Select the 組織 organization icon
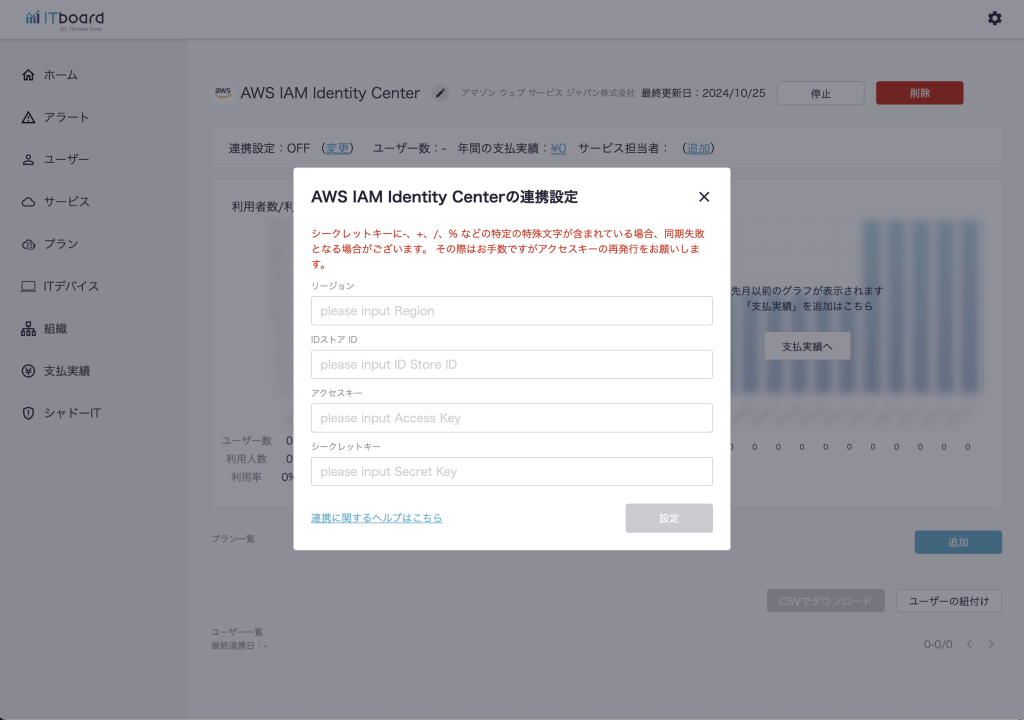The width and height of the screenshot is (1024, 720). (28, 329)
